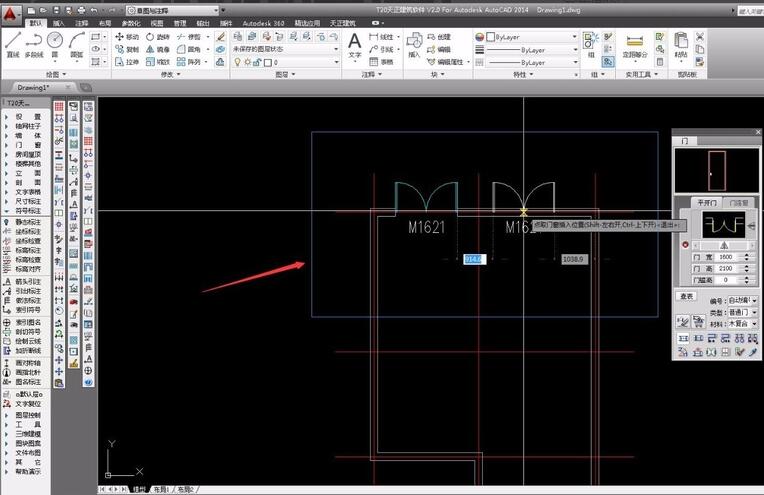The width and height of the screenshot is (764, 495).
Task: Toggle layer lock padlock icon
Action: 257,62
